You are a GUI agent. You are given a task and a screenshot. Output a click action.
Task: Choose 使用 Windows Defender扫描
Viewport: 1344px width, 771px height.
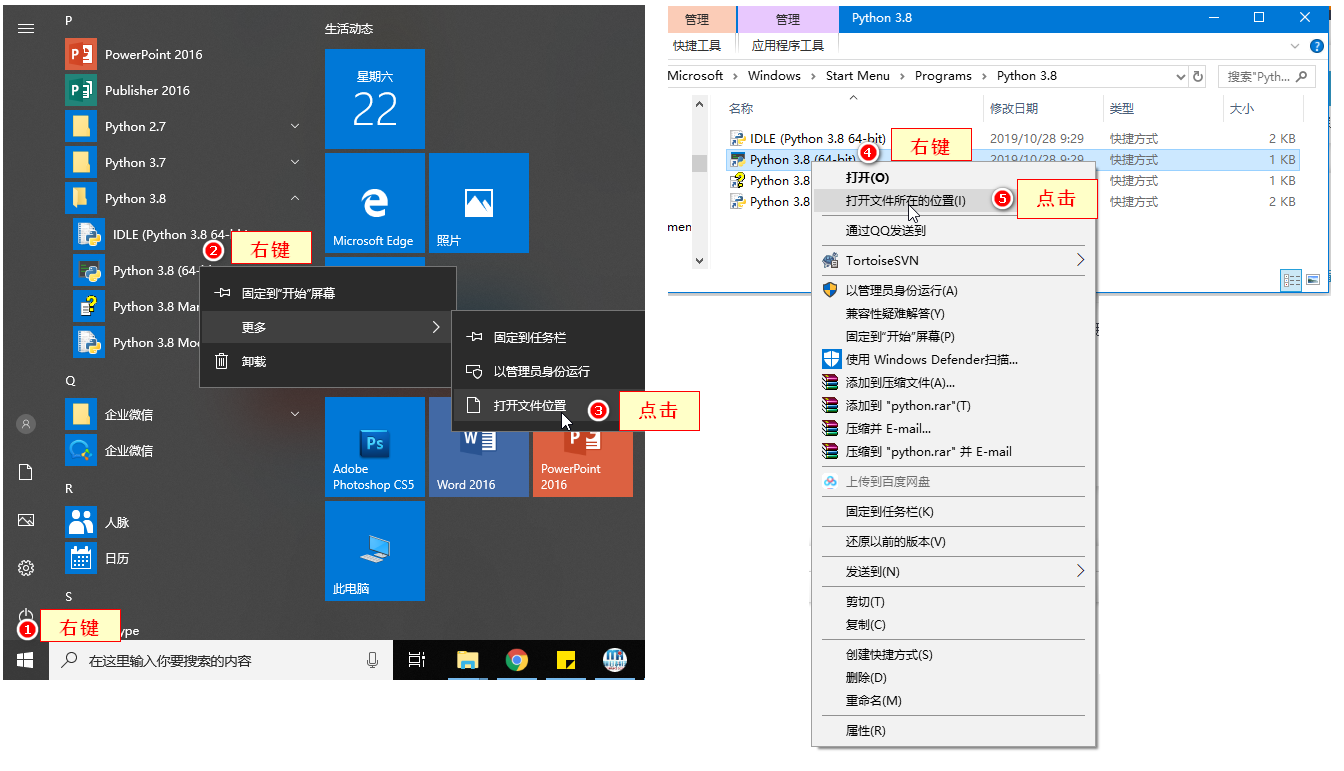click(952, 359)
